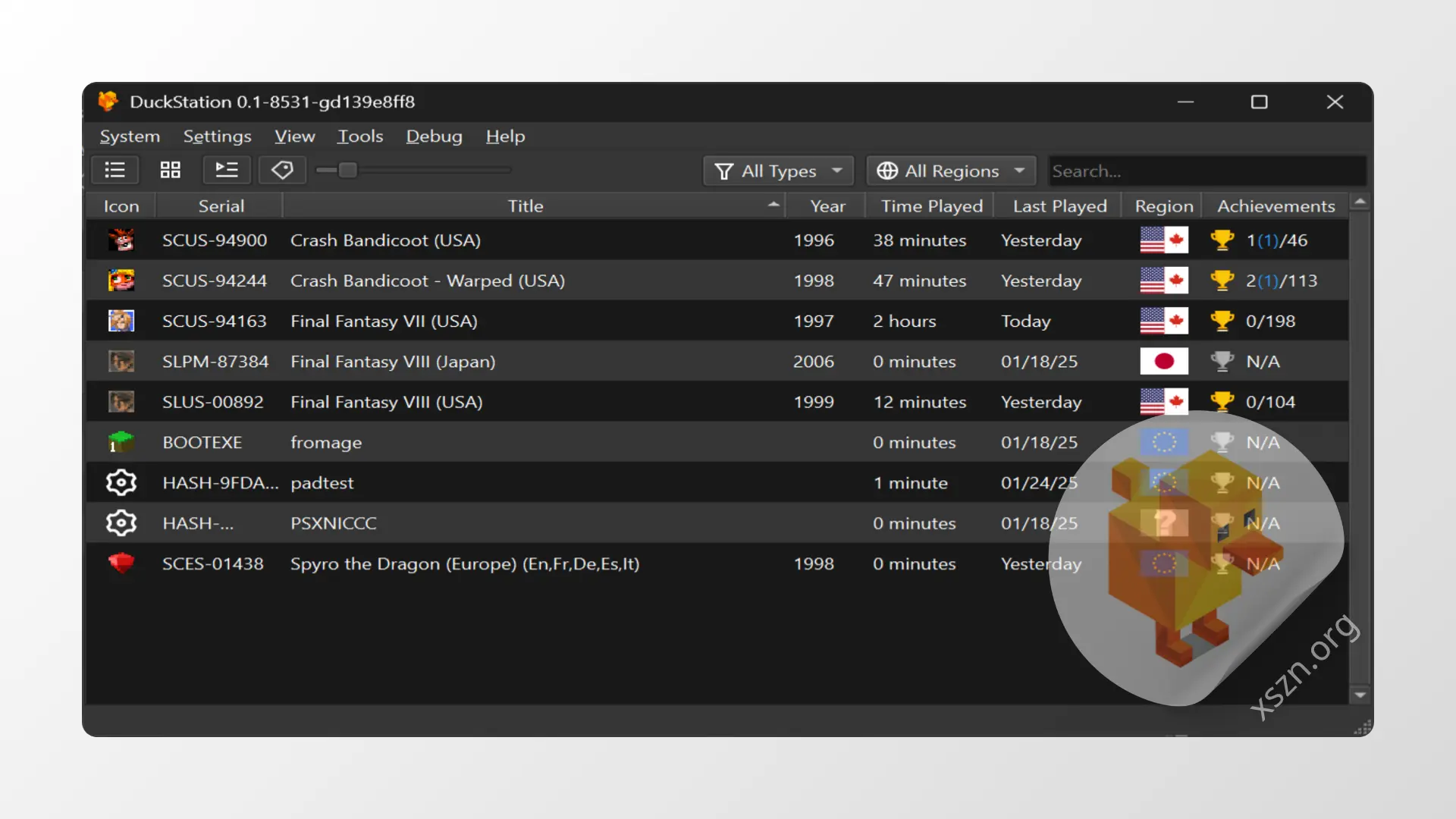Toggle show titles tag button
This screenshot has width=1456, height=819.
[282, 170]
